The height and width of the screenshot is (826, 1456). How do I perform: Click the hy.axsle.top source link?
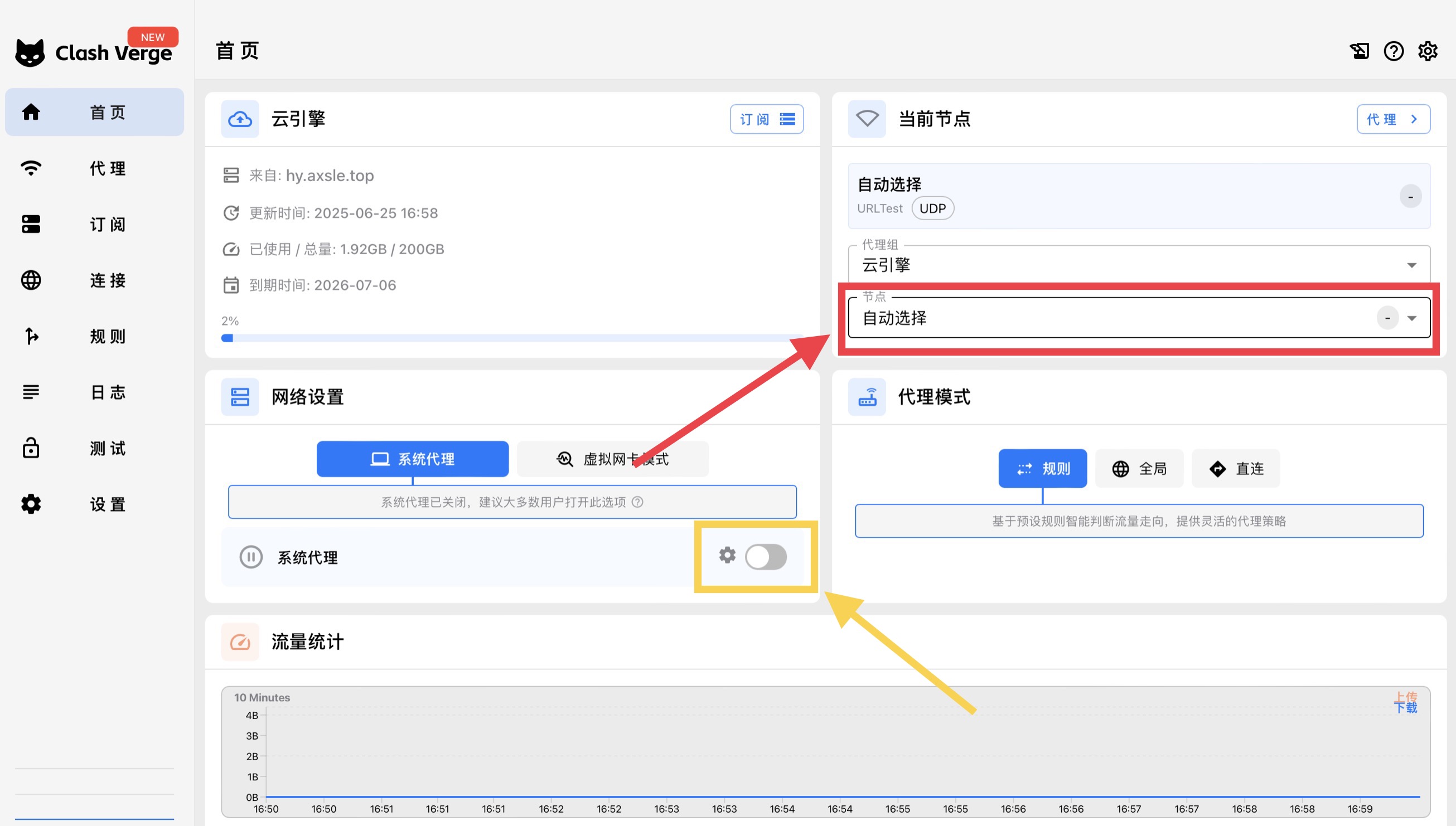(x=330, y=176)
